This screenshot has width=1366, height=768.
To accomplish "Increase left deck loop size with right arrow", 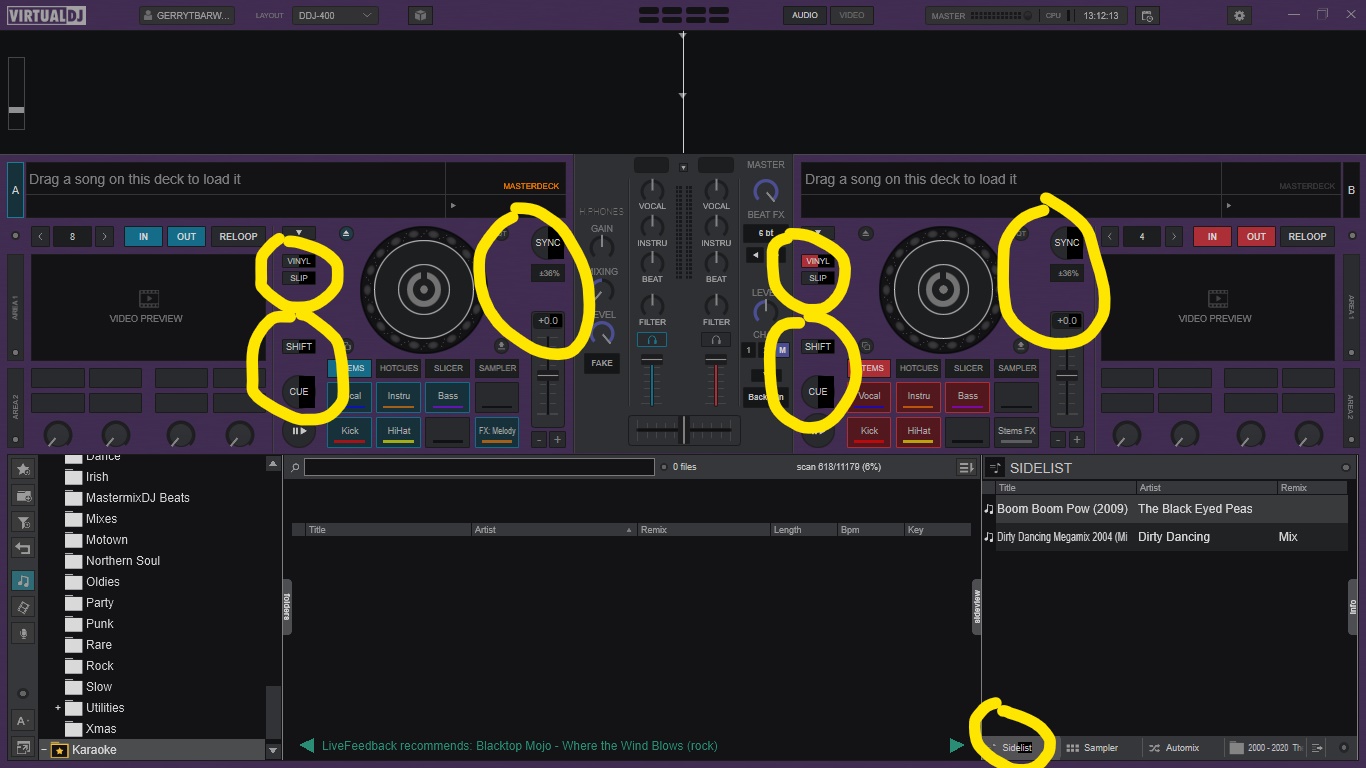I will pos(104,237).
